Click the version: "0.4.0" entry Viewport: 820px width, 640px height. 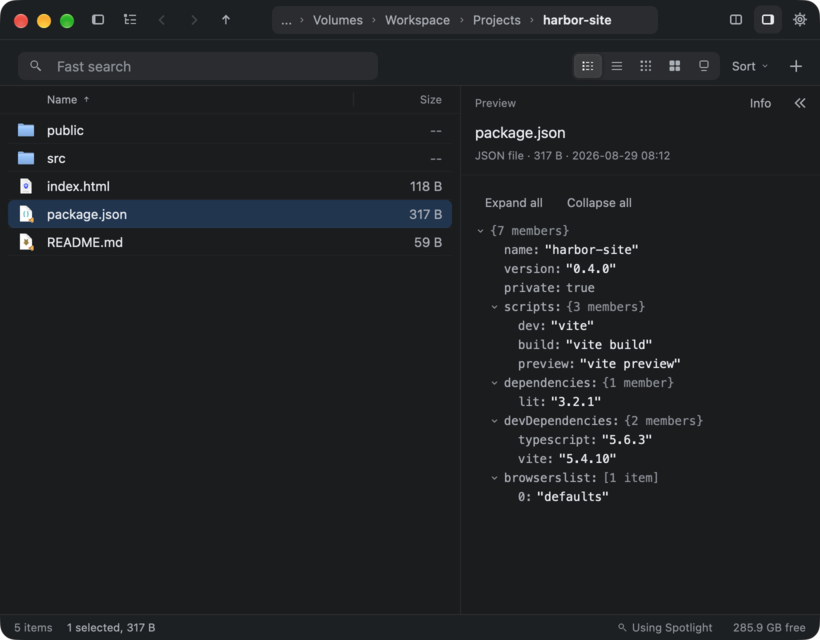point(560,269)
